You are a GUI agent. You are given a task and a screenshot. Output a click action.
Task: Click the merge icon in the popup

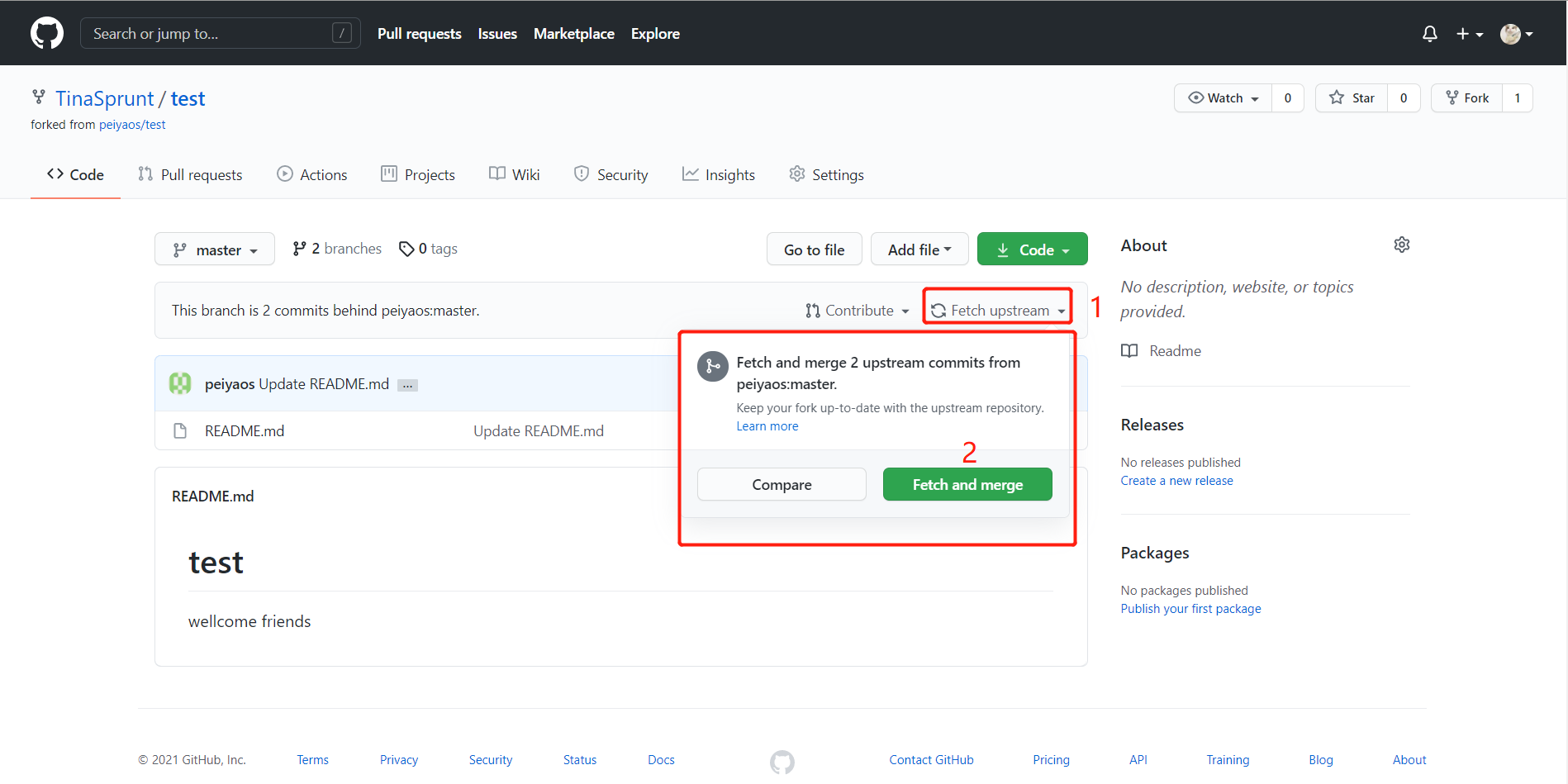713,366
